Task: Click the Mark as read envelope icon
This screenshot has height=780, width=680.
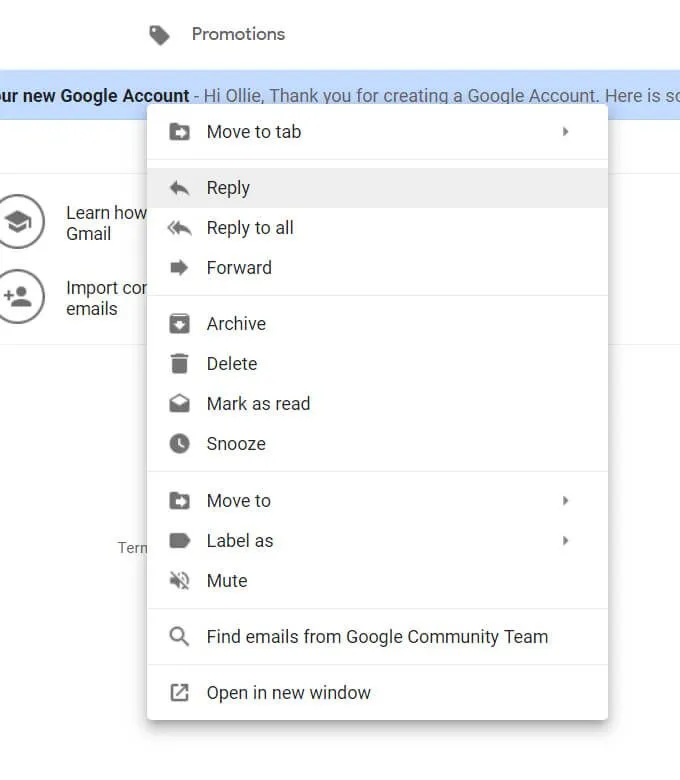Action: click(x=180, y=403)
